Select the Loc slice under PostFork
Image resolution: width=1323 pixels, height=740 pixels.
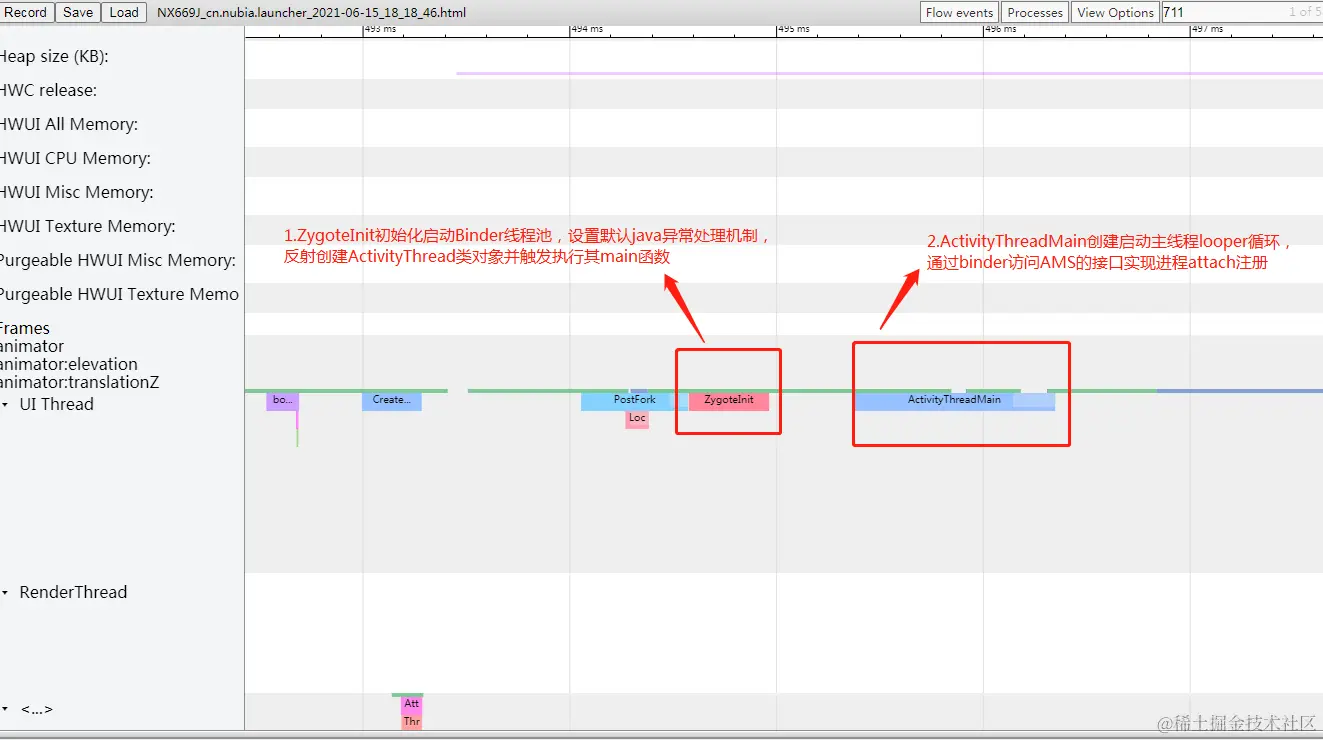pos(637,419)
